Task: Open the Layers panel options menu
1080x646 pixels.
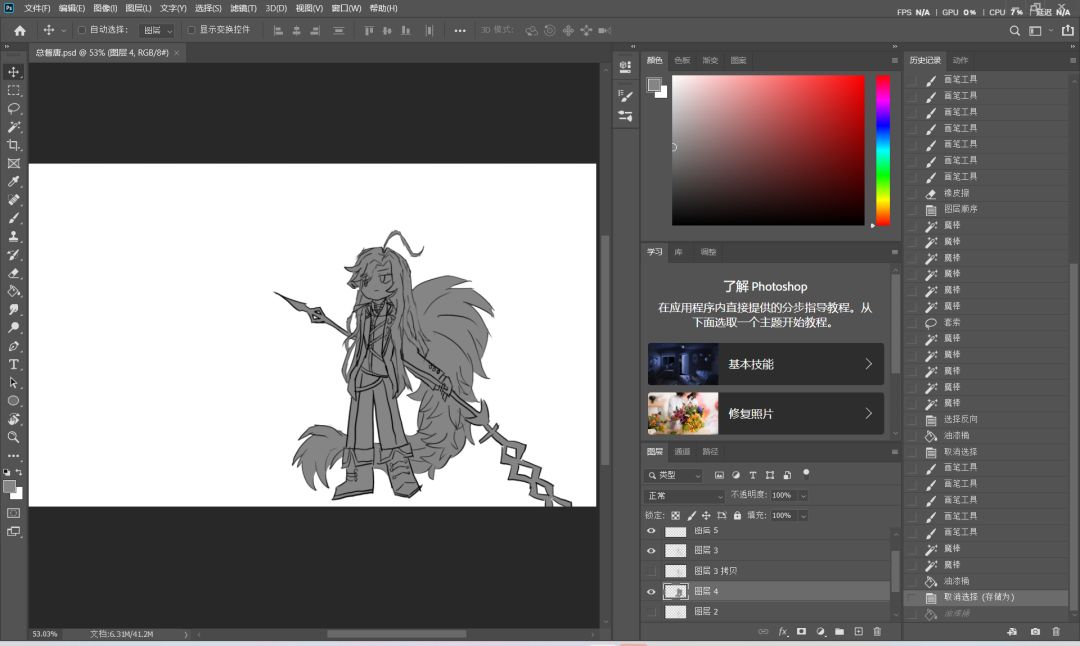Action: [895, 452]
